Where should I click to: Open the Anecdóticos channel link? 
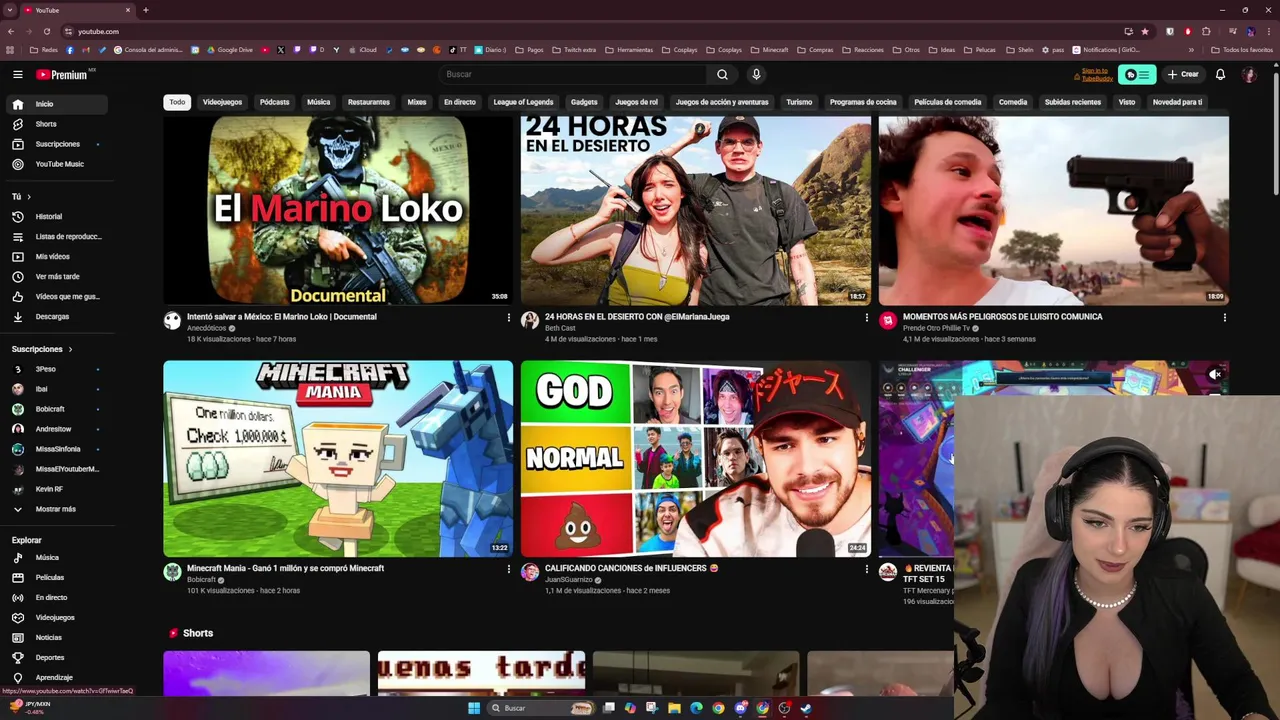tap(208, 328)
